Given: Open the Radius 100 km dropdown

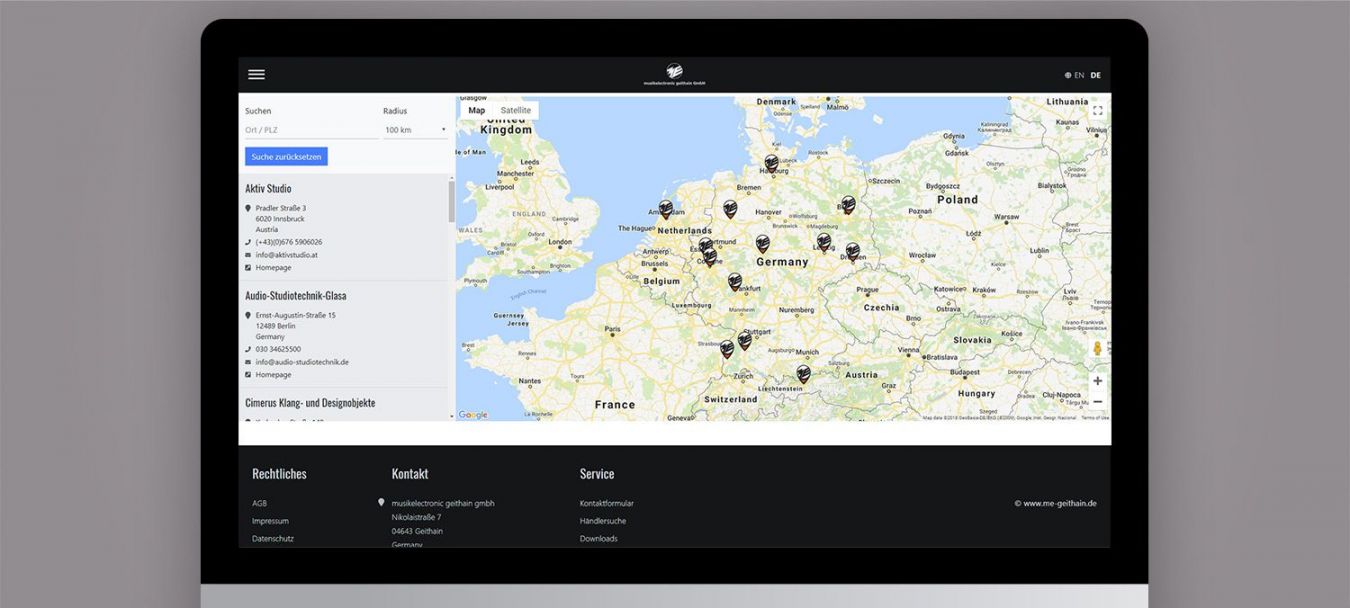Looking at the screenshot, I should 416,130.
